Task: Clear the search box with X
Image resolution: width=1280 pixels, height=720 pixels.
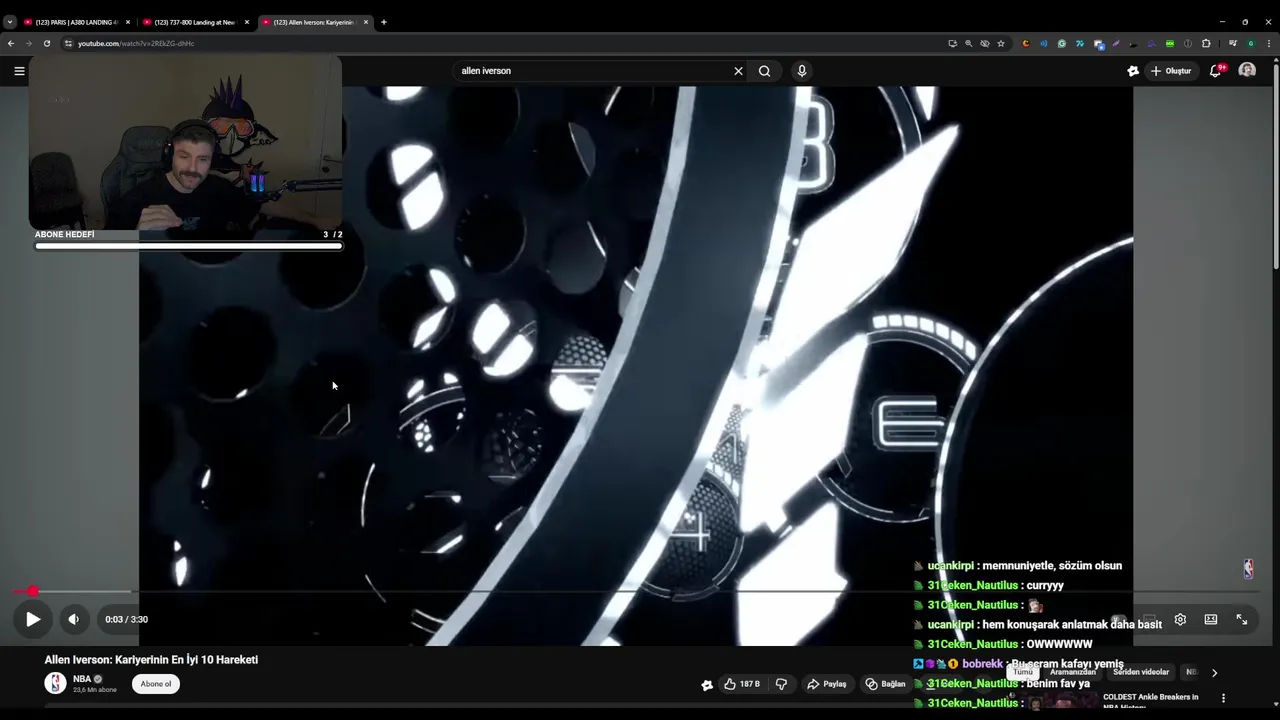Action: click(x=738, y=71)
